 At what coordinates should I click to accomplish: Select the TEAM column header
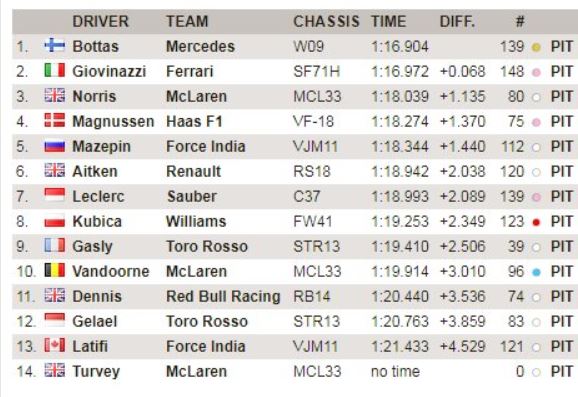pyautogui.click(x=187, y=21)
